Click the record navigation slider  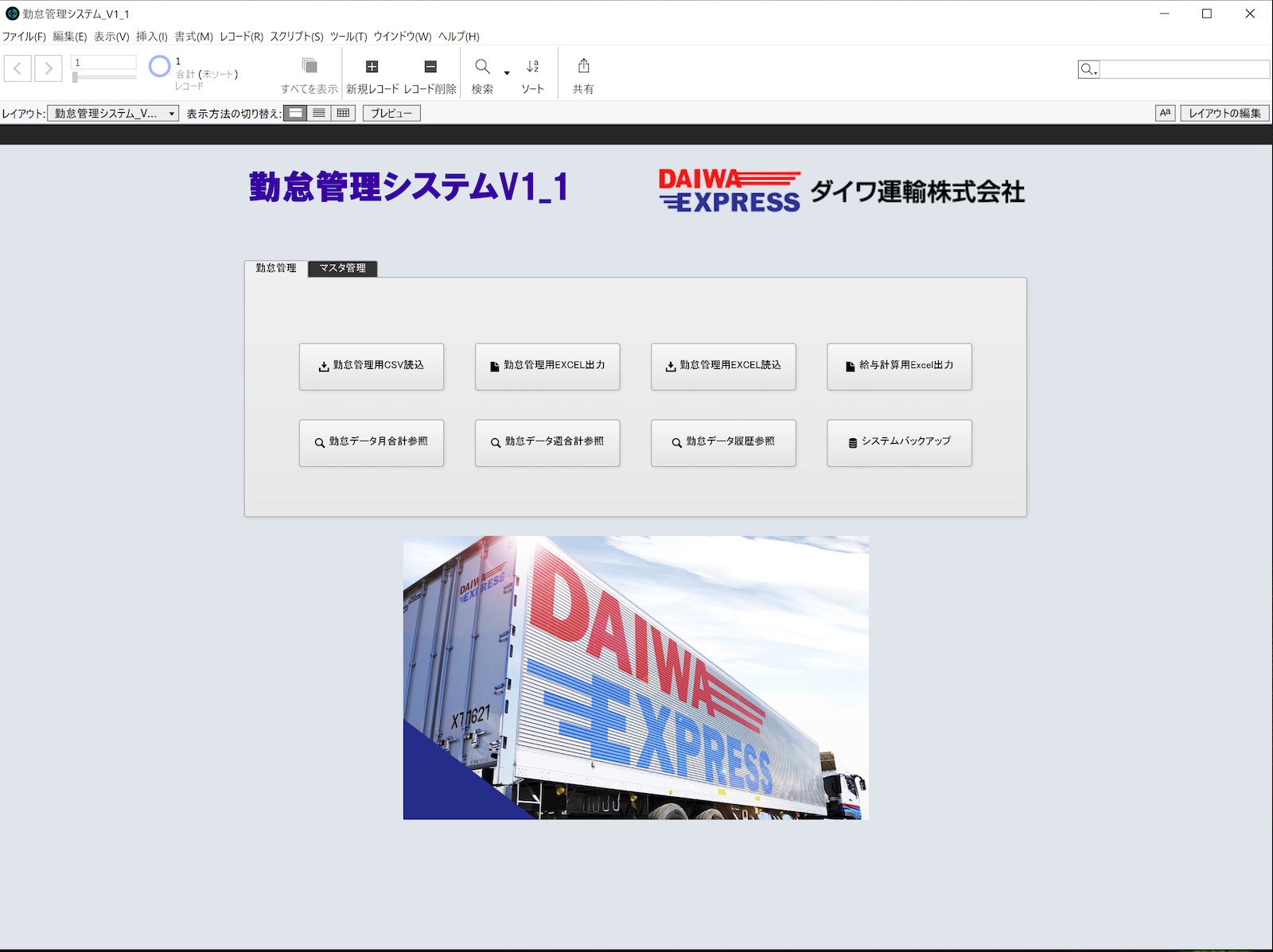coord(103,77)
